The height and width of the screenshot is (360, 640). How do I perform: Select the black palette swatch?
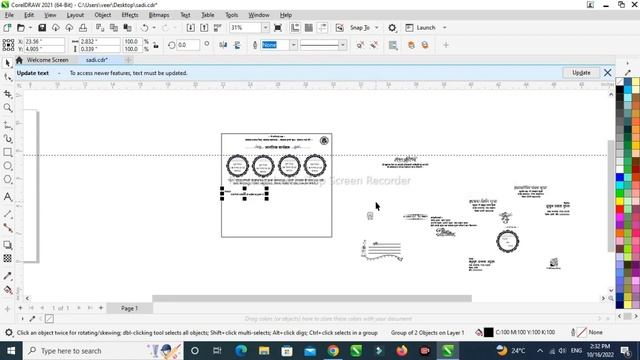(620, 89)
